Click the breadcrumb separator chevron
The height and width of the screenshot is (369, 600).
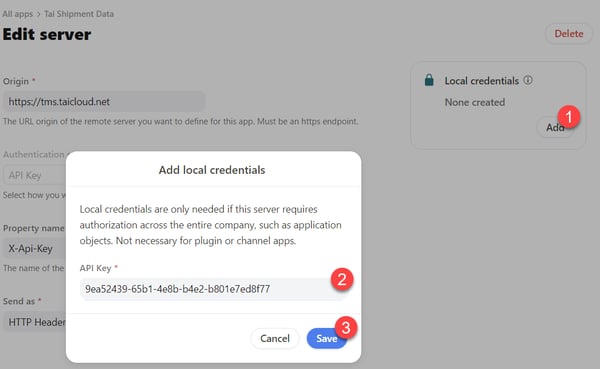click(39, 14)
